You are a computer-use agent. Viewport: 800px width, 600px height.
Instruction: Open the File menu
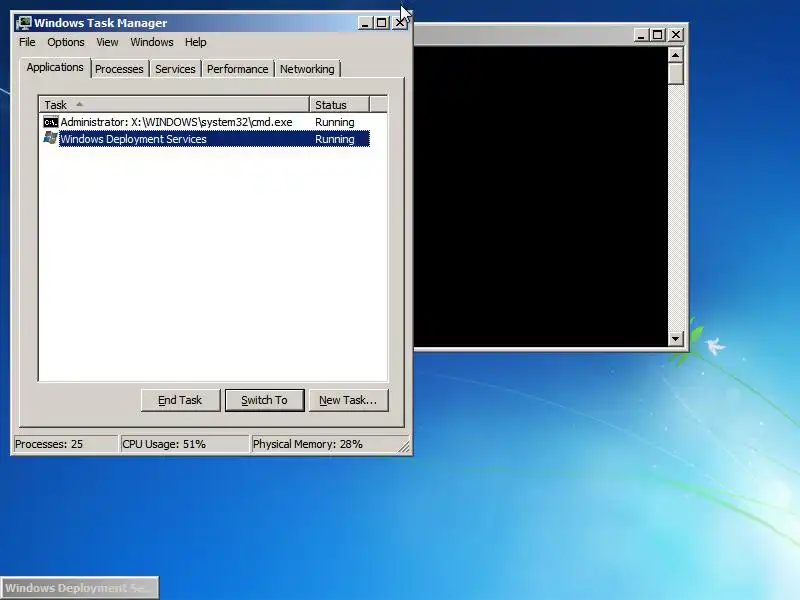(27, 42)
